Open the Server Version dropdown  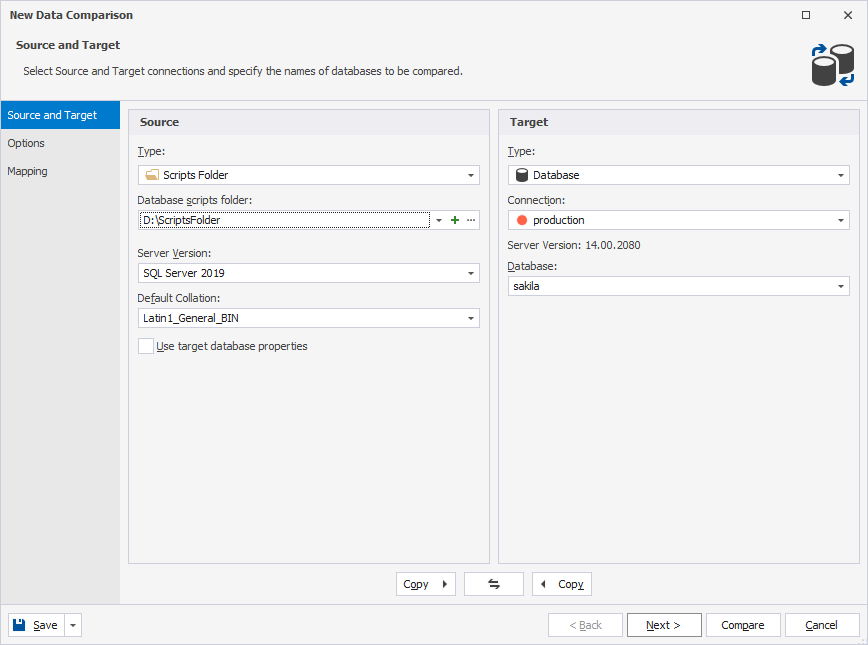click(x=470, y=272)
